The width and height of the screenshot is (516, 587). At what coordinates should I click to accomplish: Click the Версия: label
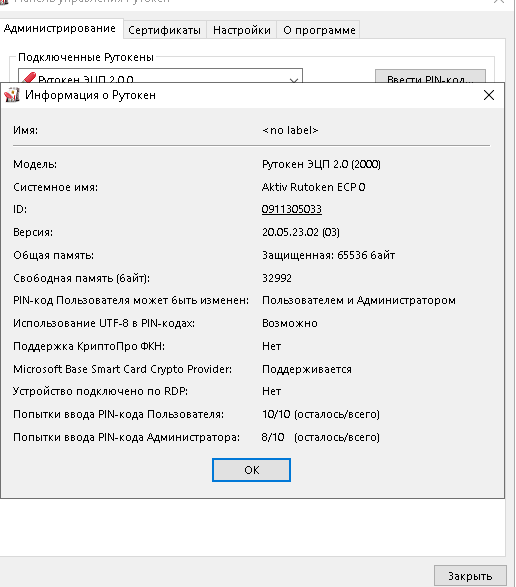[x=33, y=232]
